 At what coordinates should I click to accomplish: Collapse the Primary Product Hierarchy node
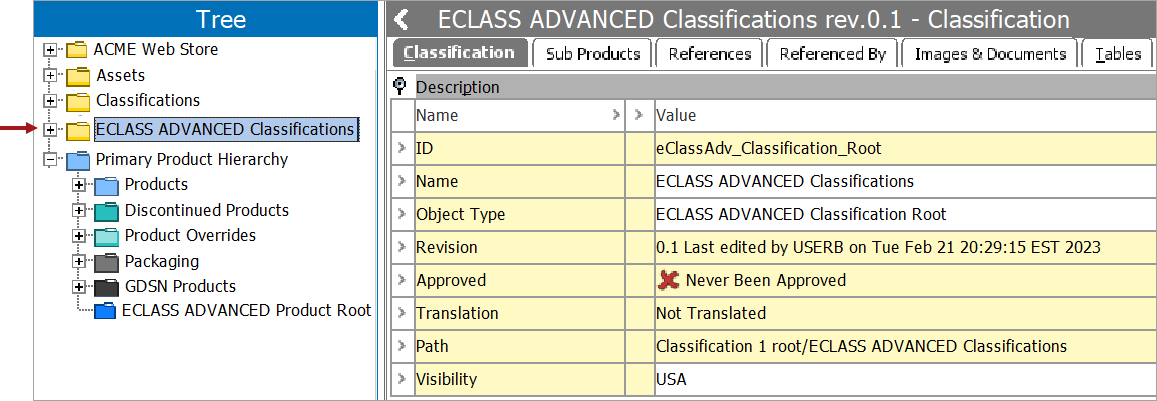50,160
